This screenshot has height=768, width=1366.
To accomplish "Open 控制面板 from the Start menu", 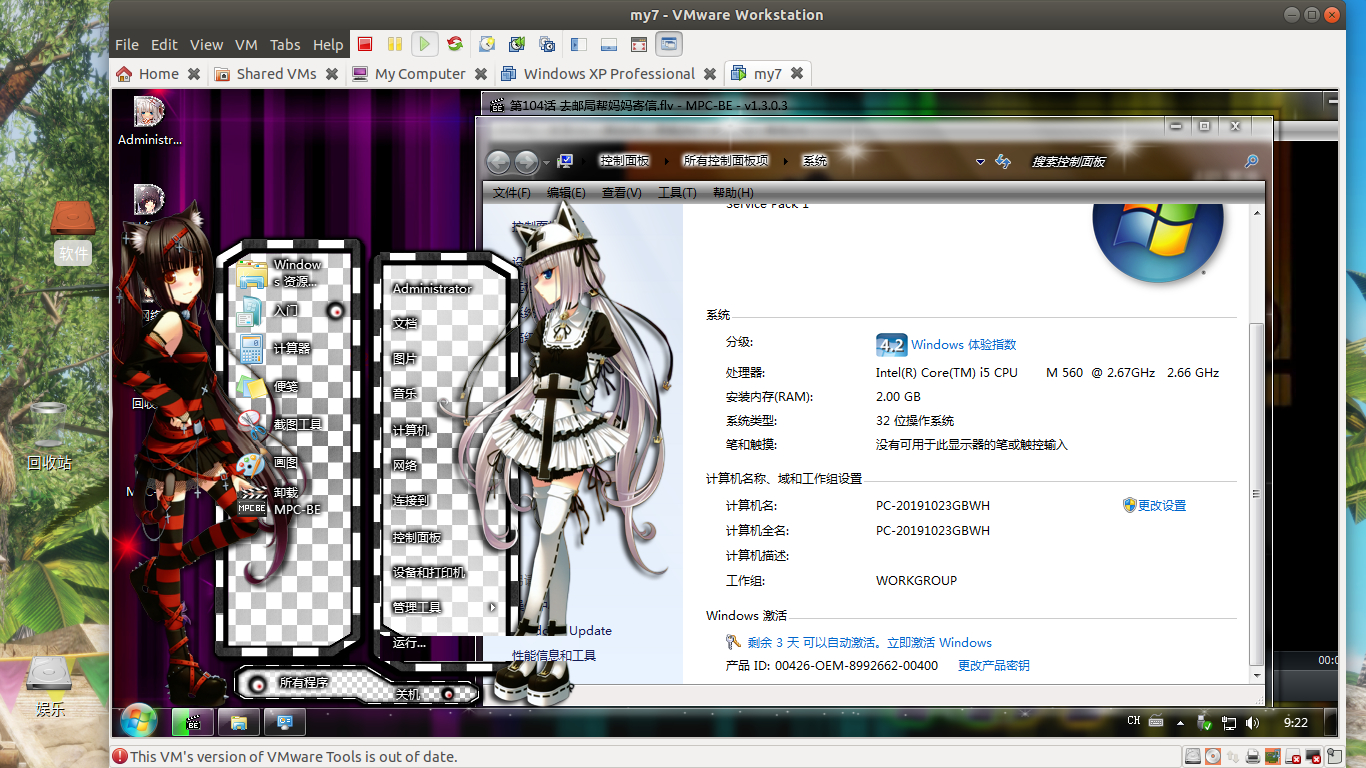I will click(417, 537).
